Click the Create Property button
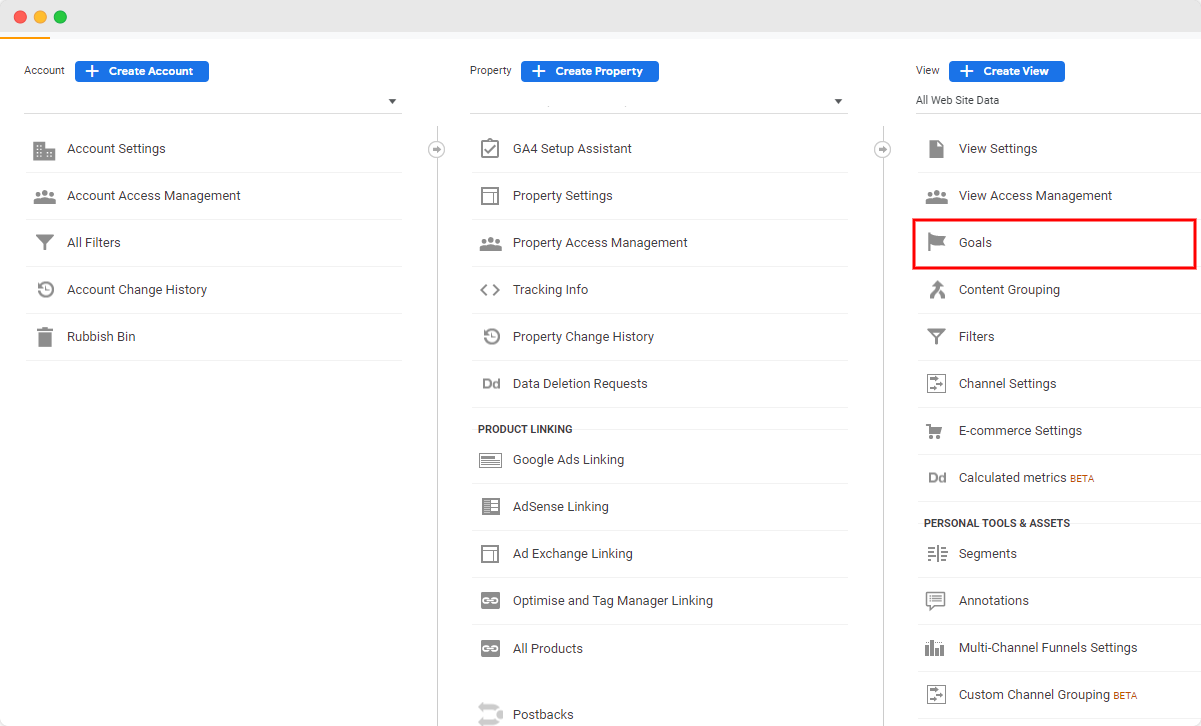1201x726 pixels. [x=589, y=71]
